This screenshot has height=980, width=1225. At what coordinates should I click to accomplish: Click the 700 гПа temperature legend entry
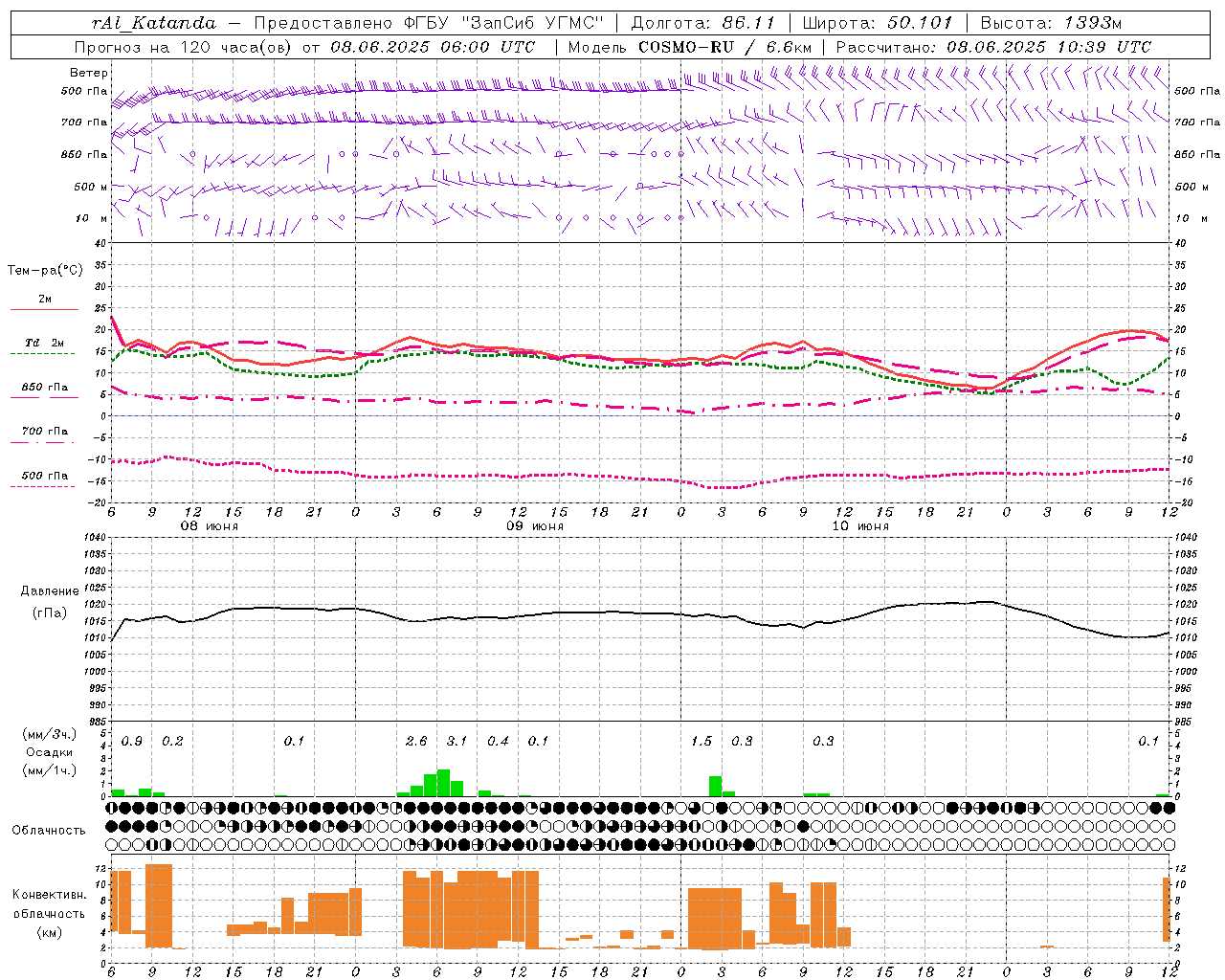pyautogui.click(x=45, y=431)
